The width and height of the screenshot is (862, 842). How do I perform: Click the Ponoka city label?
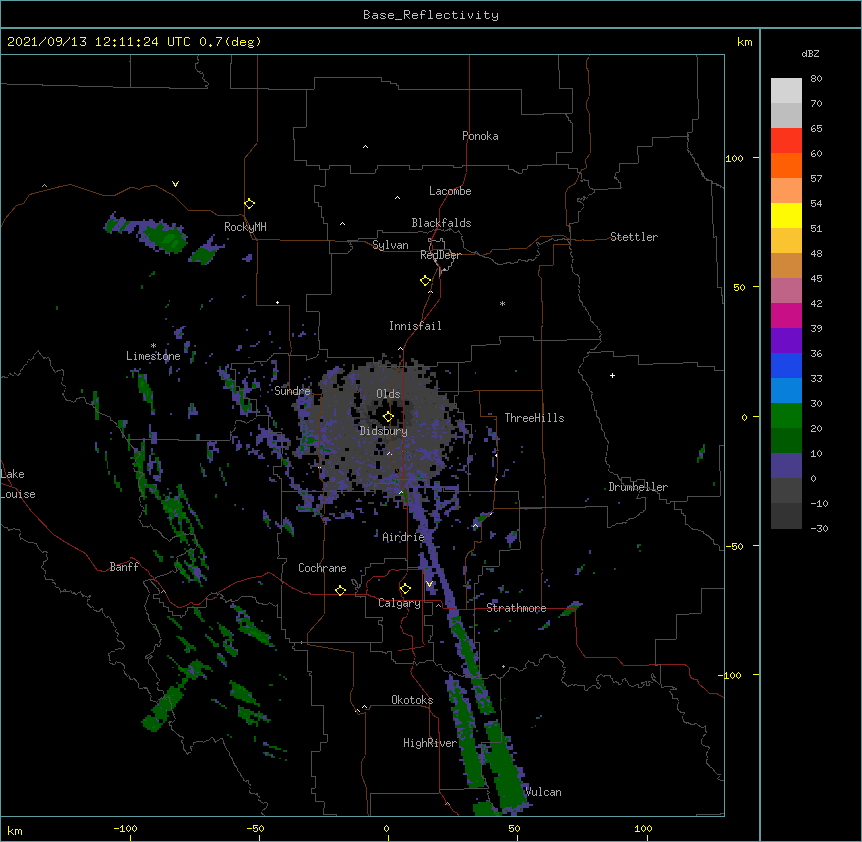point(480,136)
